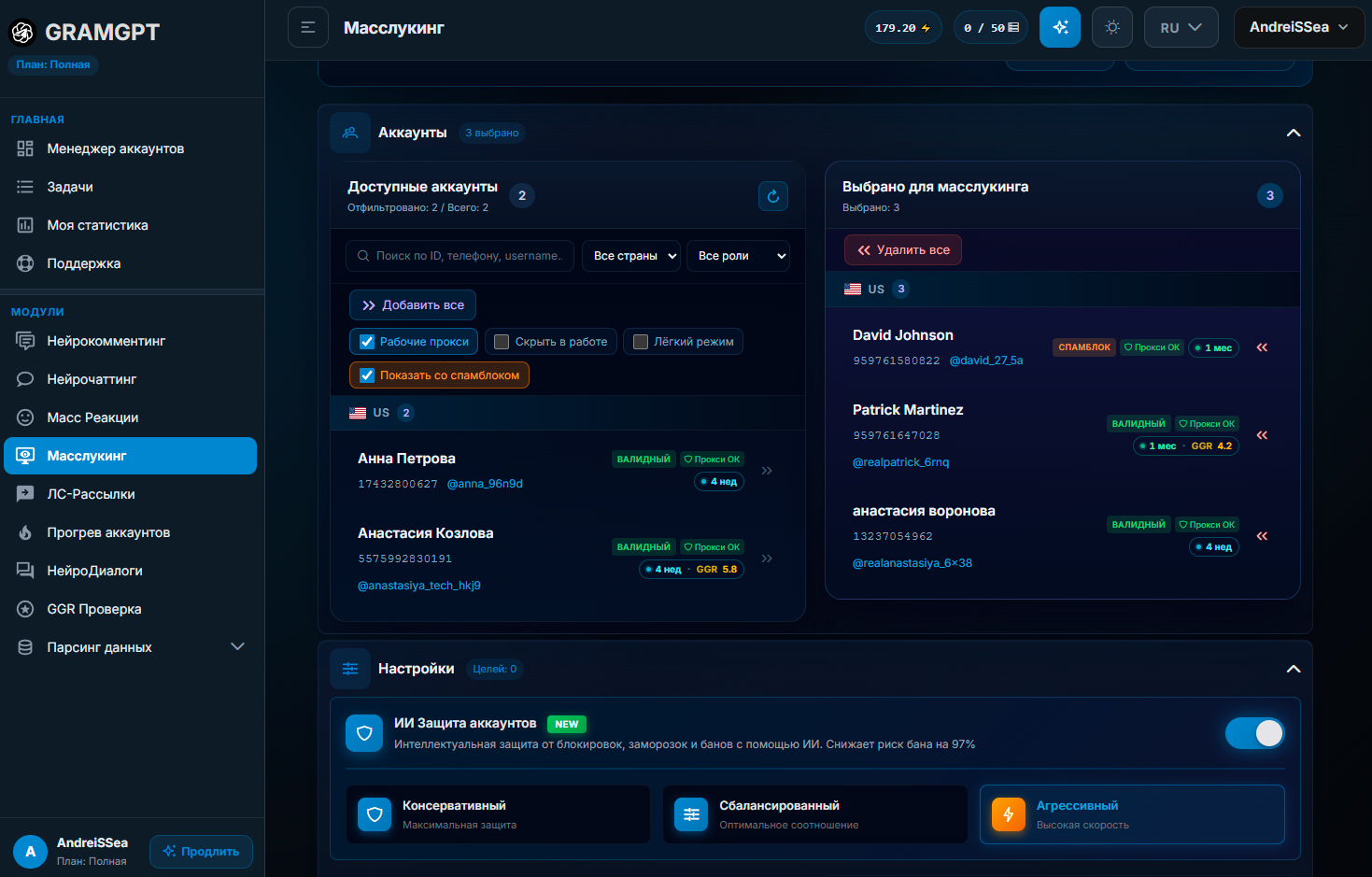Click the user avatar circle in the sidebar footer

point(30,852)
